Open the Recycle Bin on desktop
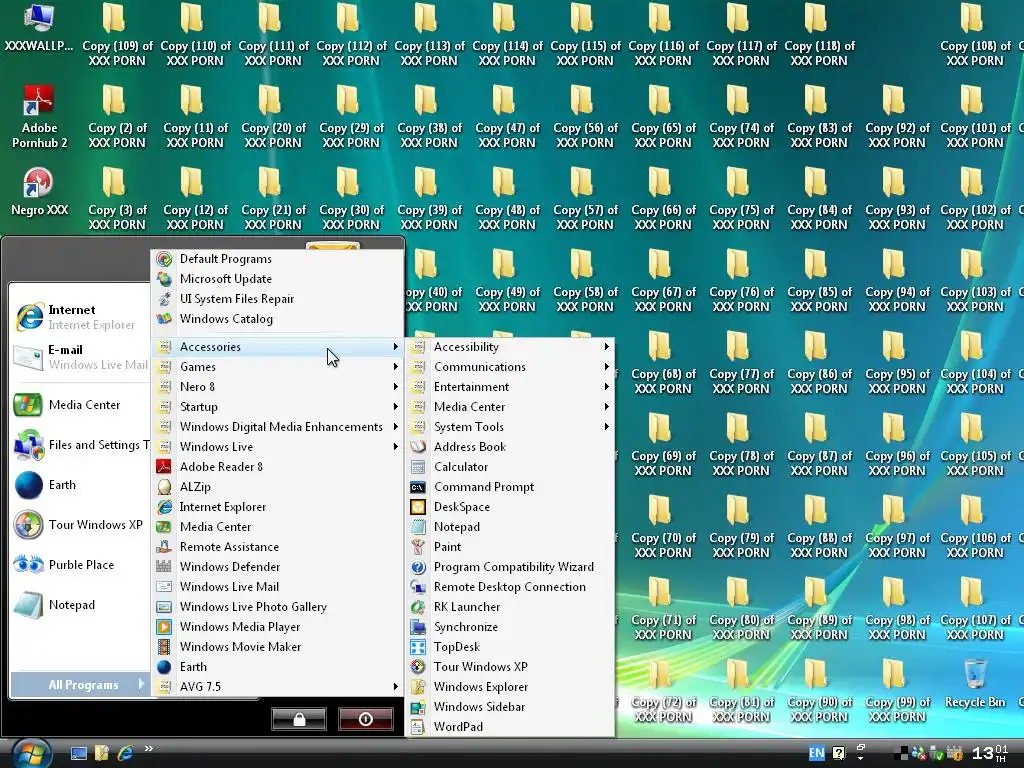 (975, 684)
